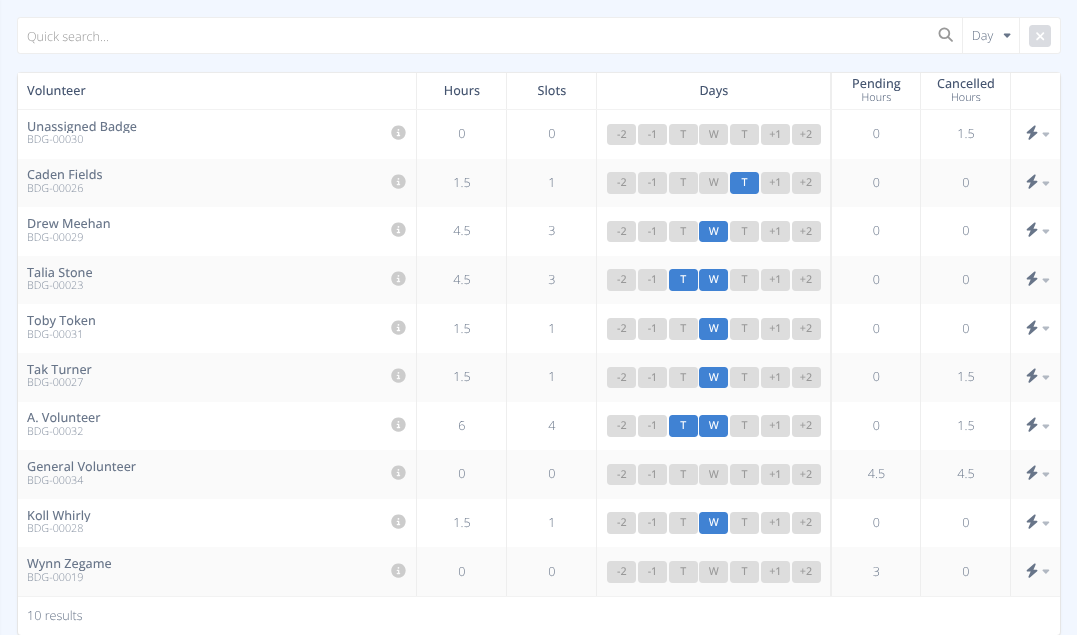Open info icon for Tak Turner

pyautogui.click(x=398, y=376)
